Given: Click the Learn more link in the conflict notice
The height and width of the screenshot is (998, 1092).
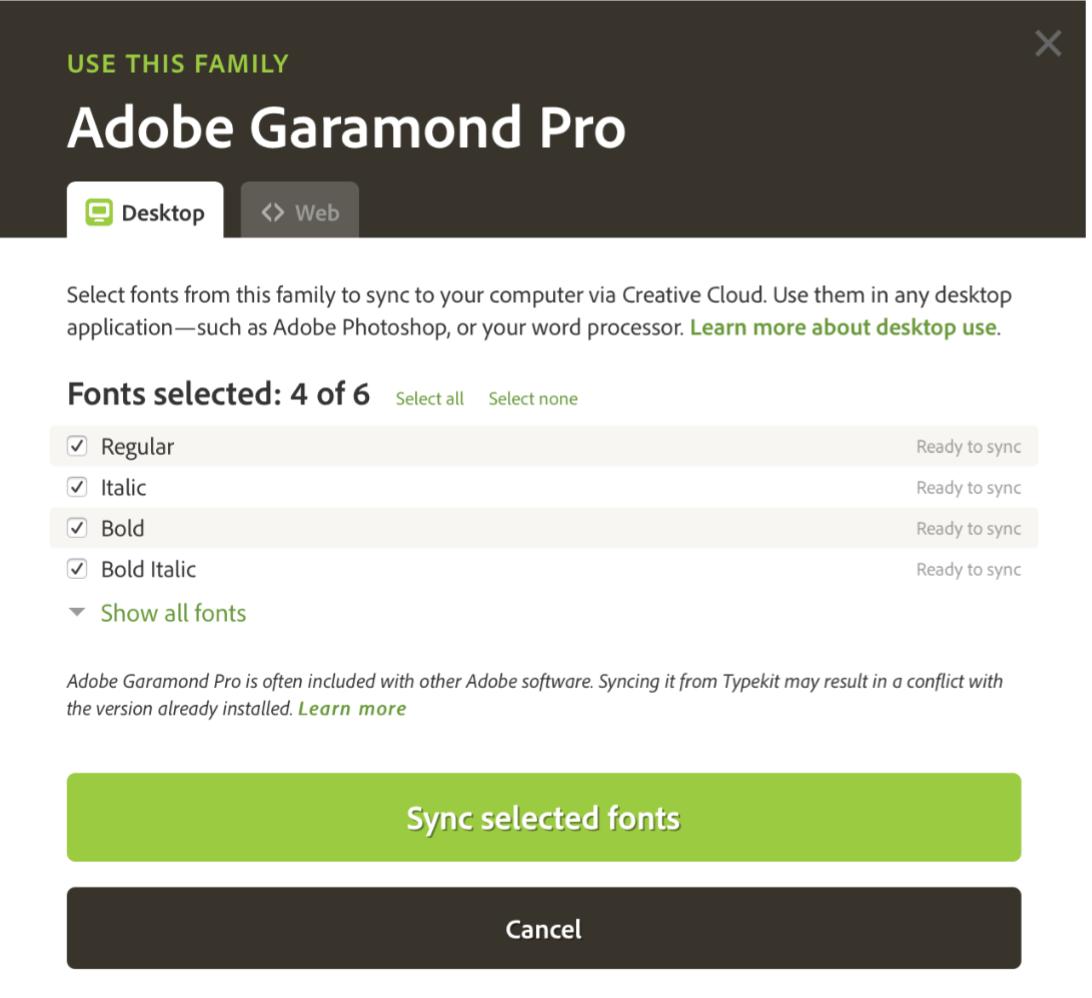Looking at the screenshot, I should point(352,708).
